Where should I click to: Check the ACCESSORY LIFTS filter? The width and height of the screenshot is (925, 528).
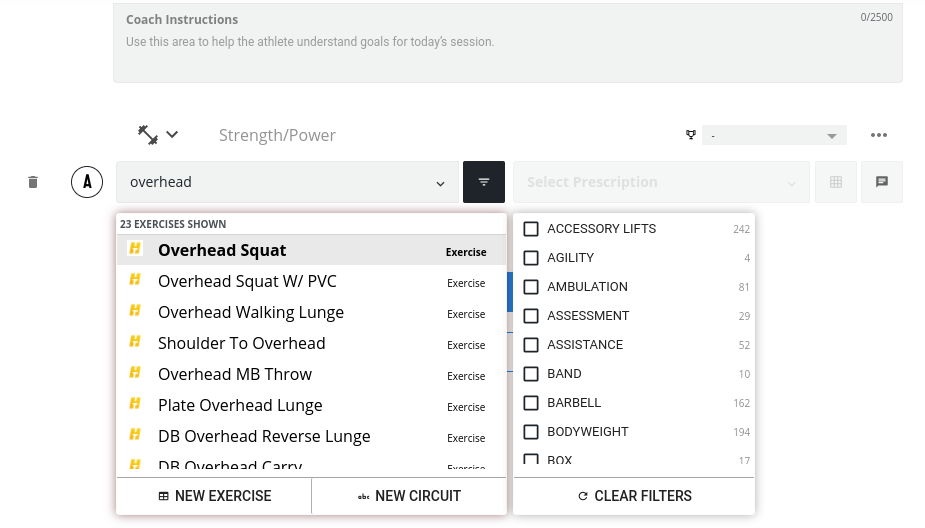point(531,229)
